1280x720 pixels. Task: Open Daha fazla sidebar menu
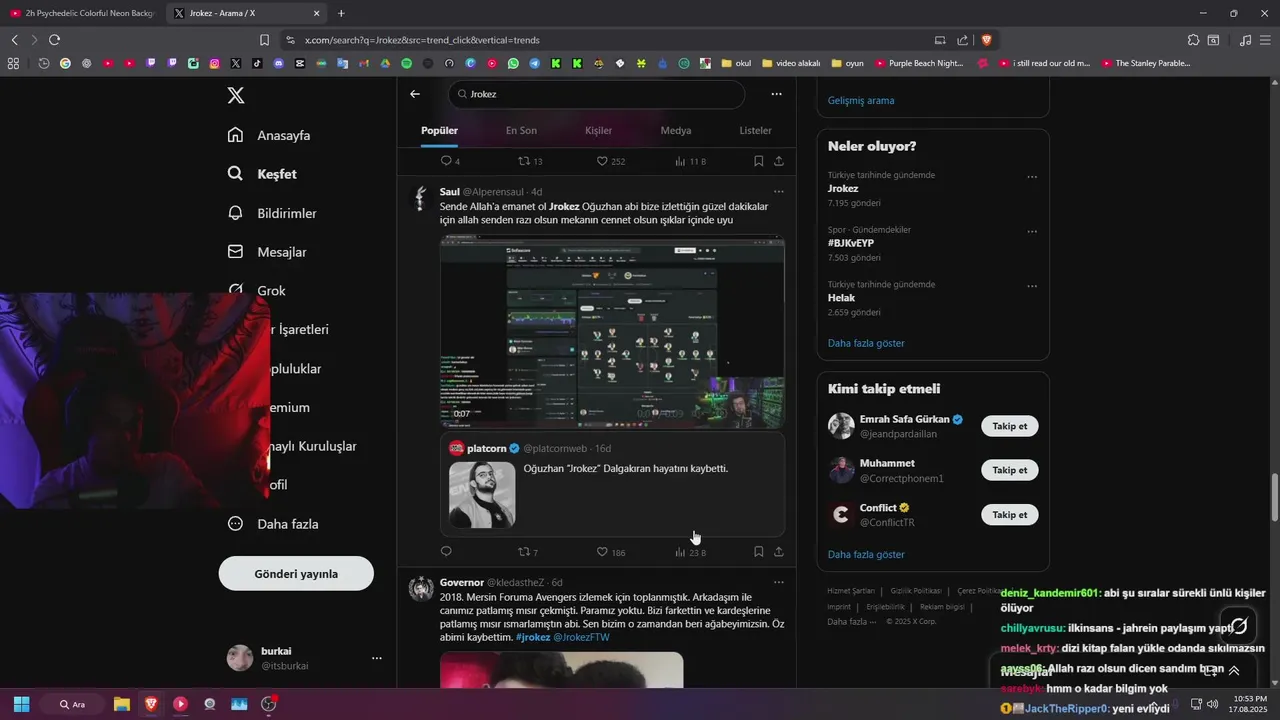[273, 524]
